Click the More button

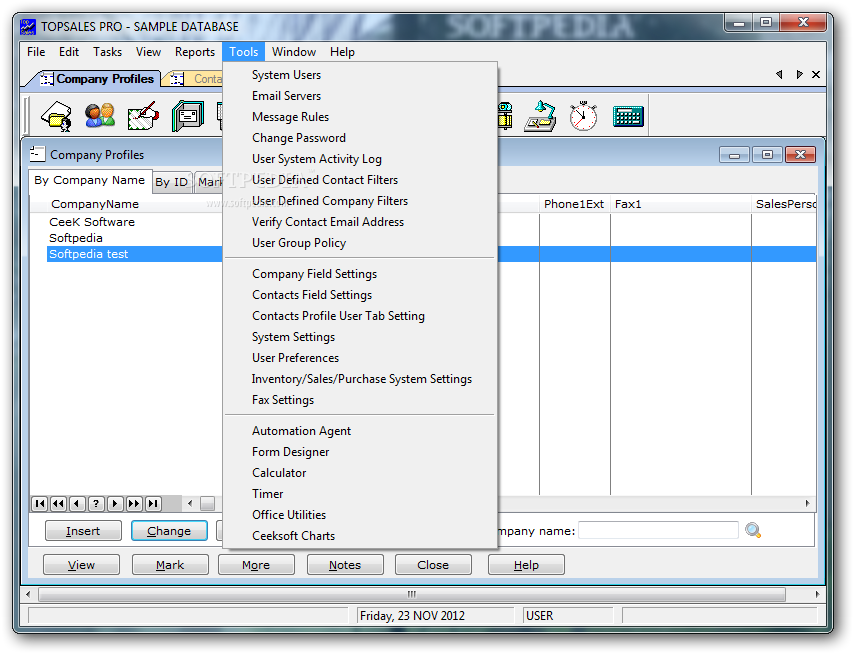tap(256, 565)
